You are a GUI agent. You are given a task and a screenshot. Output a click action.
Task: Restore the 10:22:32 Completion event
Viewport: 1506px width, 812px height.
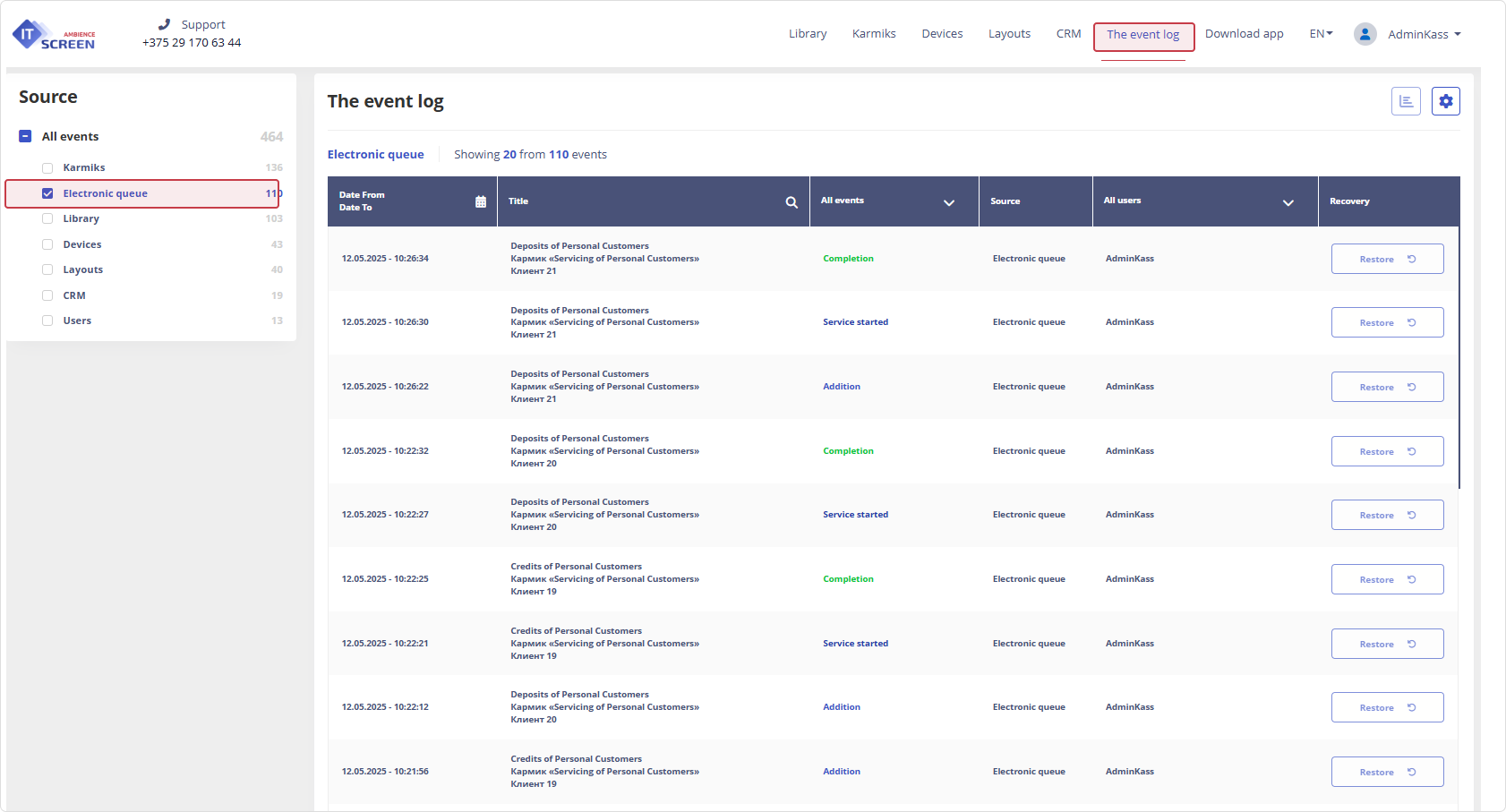tap(1387, 451)
